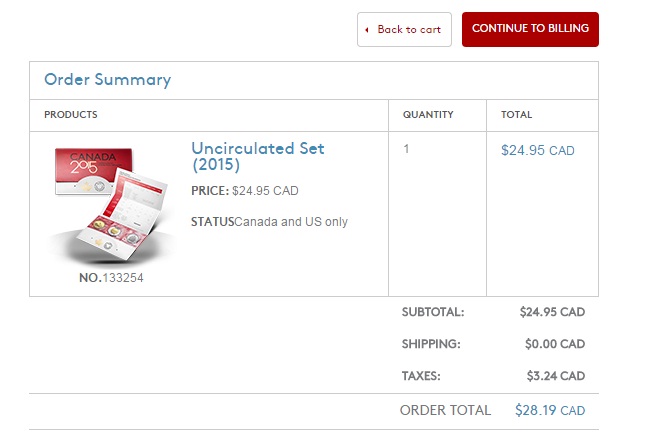Go back to cart

point(404,29)
